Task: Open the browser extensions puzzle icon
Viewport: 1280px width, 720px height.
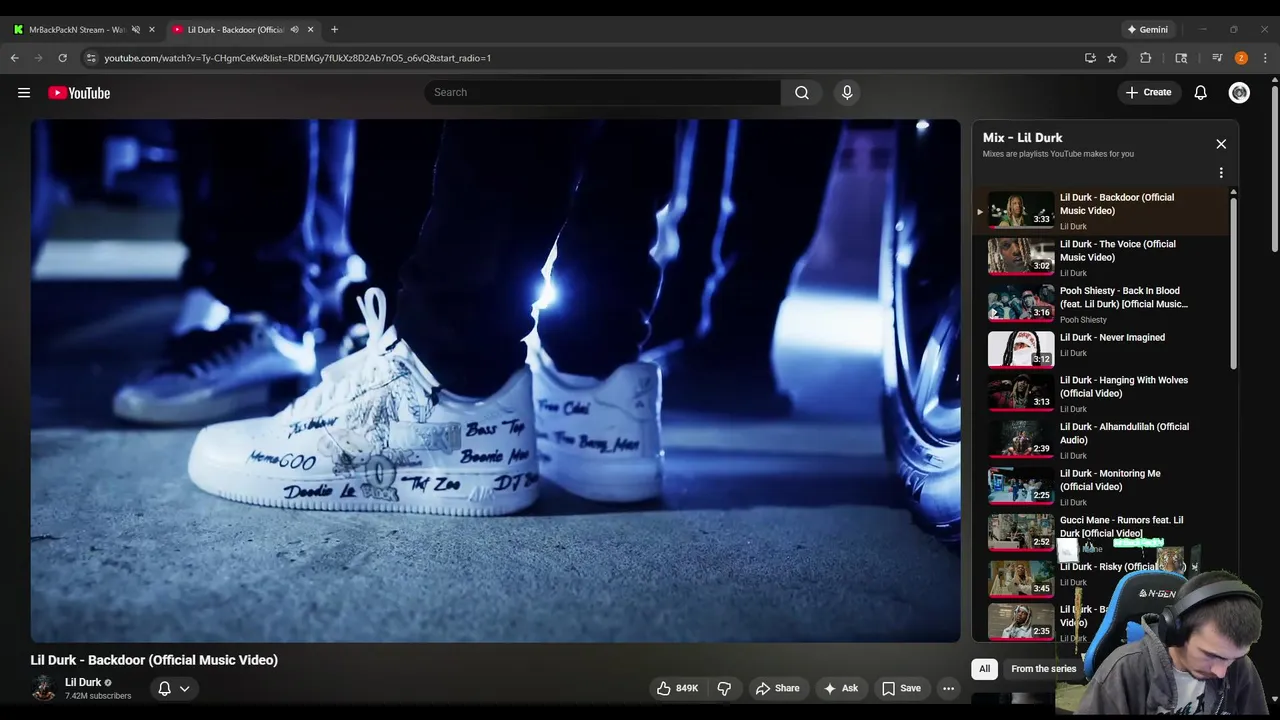Action: (x=1146, y=58)
